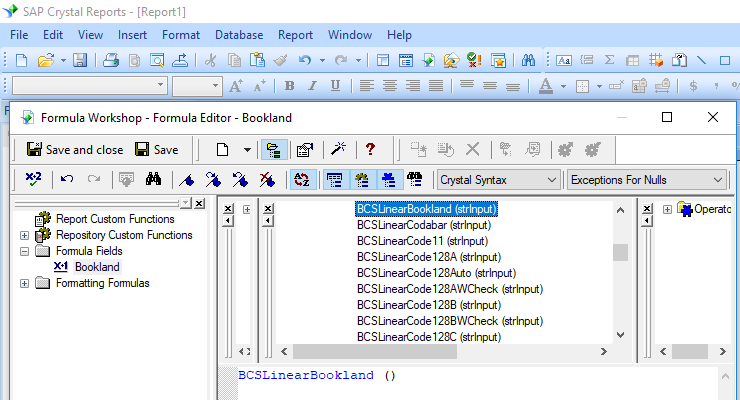Toggle the Workshop Tree visibility button
The height and width of the screenshot is (400, 740).
pyautogui.click(x=274, y=150)
